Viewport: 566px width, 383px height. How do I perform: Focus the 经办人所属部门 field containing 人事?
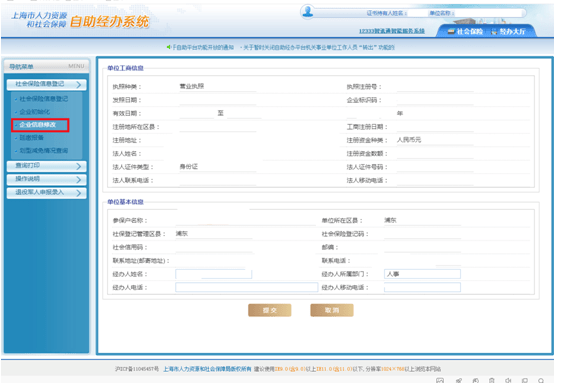tap(422, 274)
